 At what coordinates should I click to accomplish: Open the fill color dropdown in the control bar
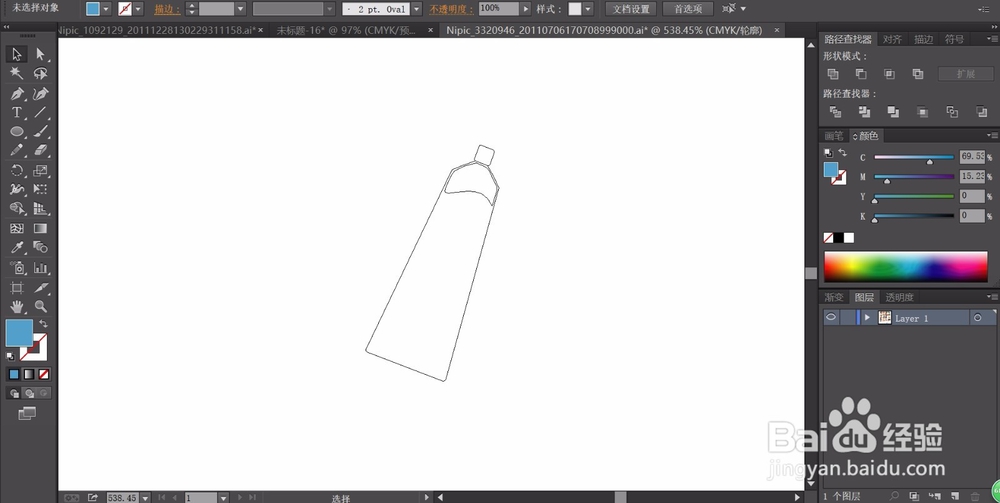[106, 9]
